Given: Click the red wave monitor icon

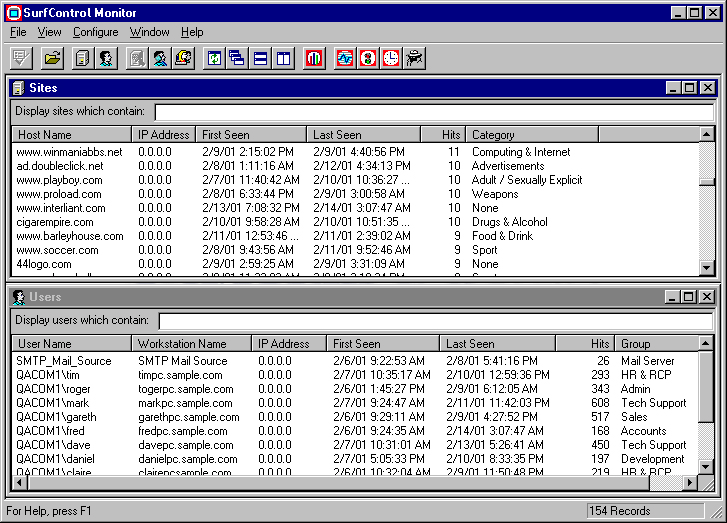Looking at the screenshot, I should point(345,58).
